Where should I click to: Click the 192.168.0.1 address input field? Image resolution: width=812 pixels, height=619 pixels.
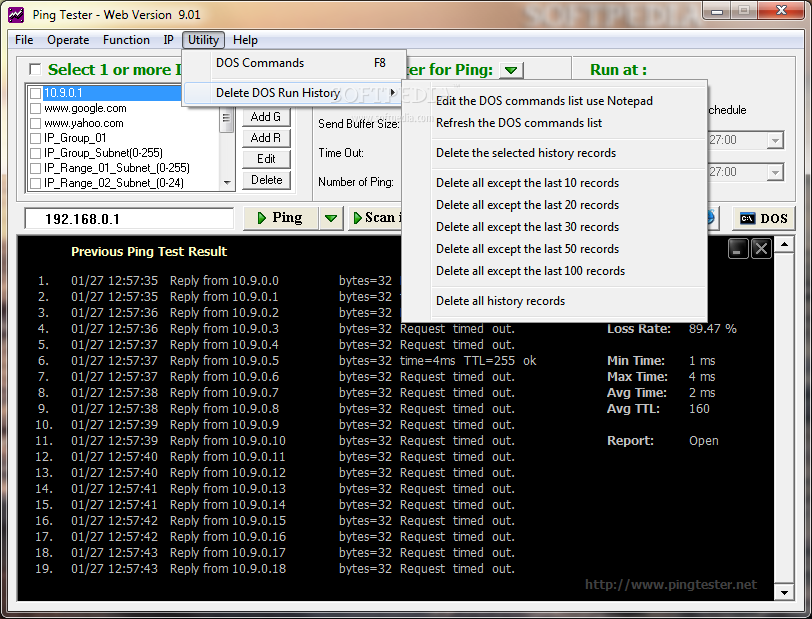(x=129, y=219)
